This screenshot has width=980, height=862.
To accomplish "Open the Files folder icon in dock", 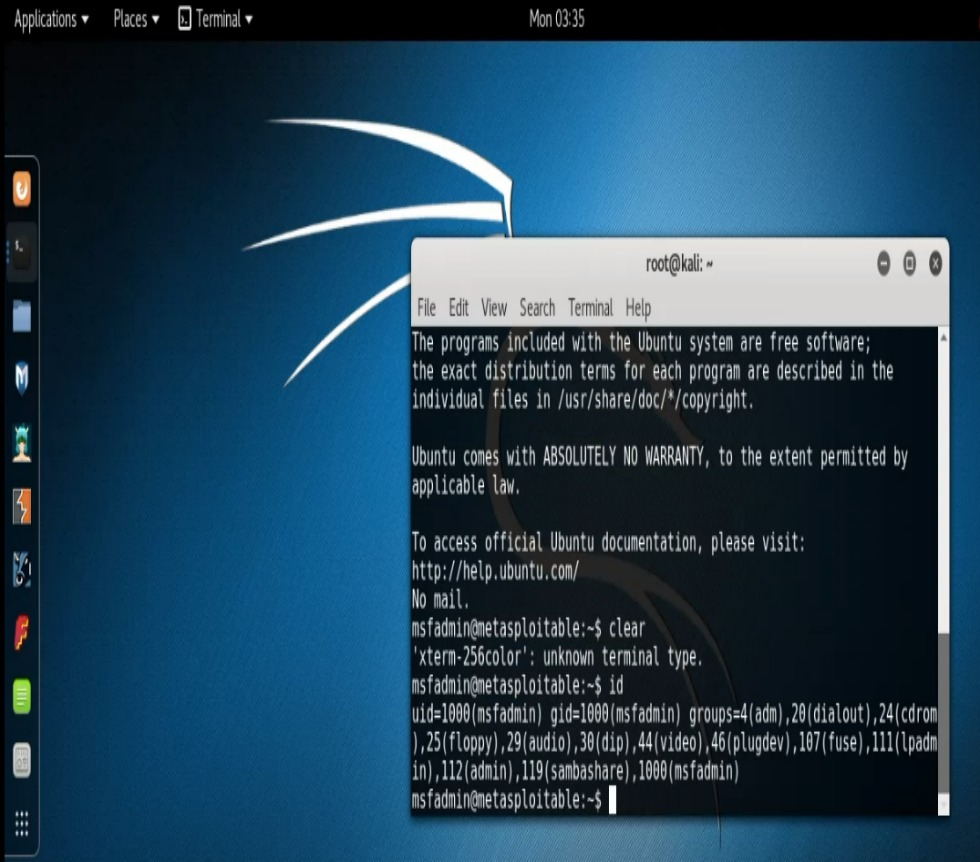I will [22, 316].
